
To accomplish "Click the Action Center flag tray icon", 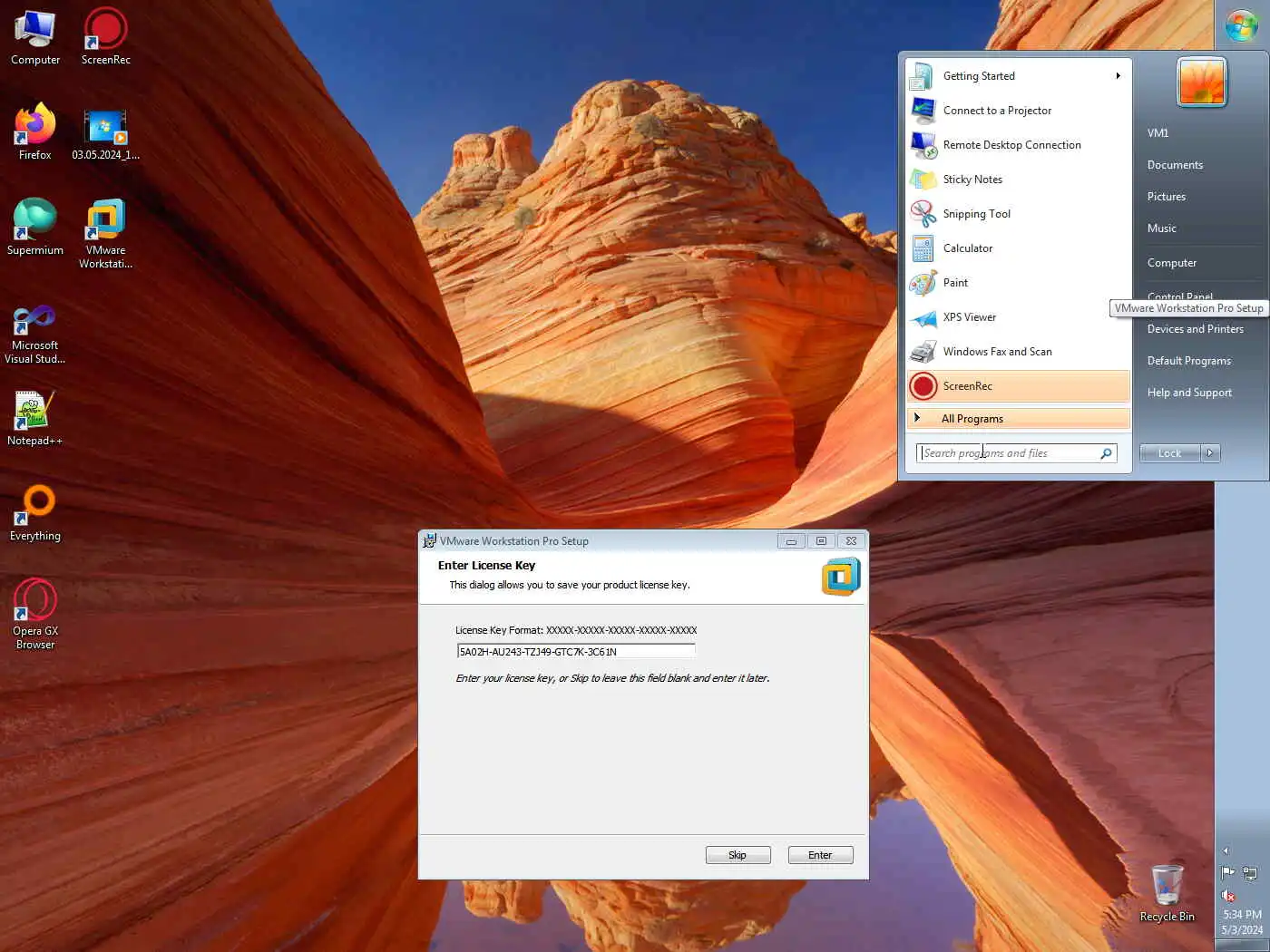I will (x=1228, y=873).
